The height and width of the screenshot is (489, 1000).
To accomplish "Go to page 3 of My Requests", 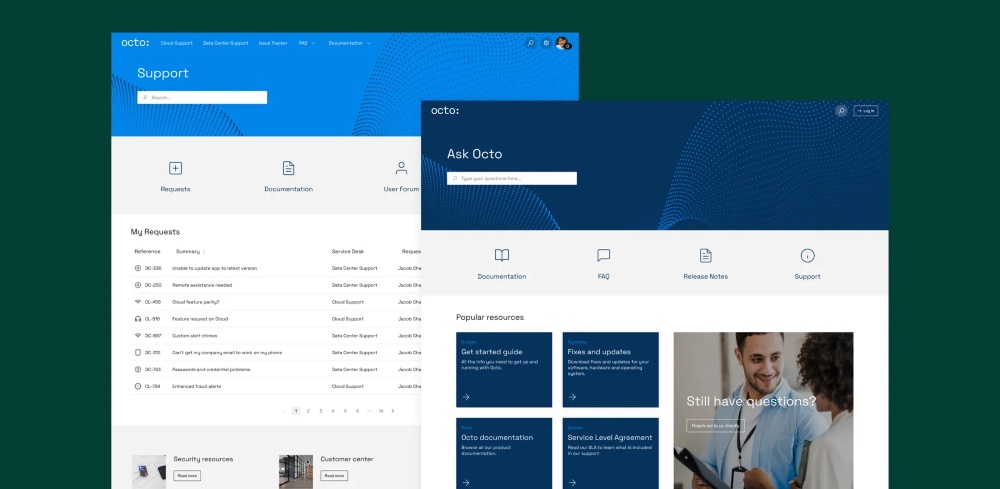I will point(321,411).
